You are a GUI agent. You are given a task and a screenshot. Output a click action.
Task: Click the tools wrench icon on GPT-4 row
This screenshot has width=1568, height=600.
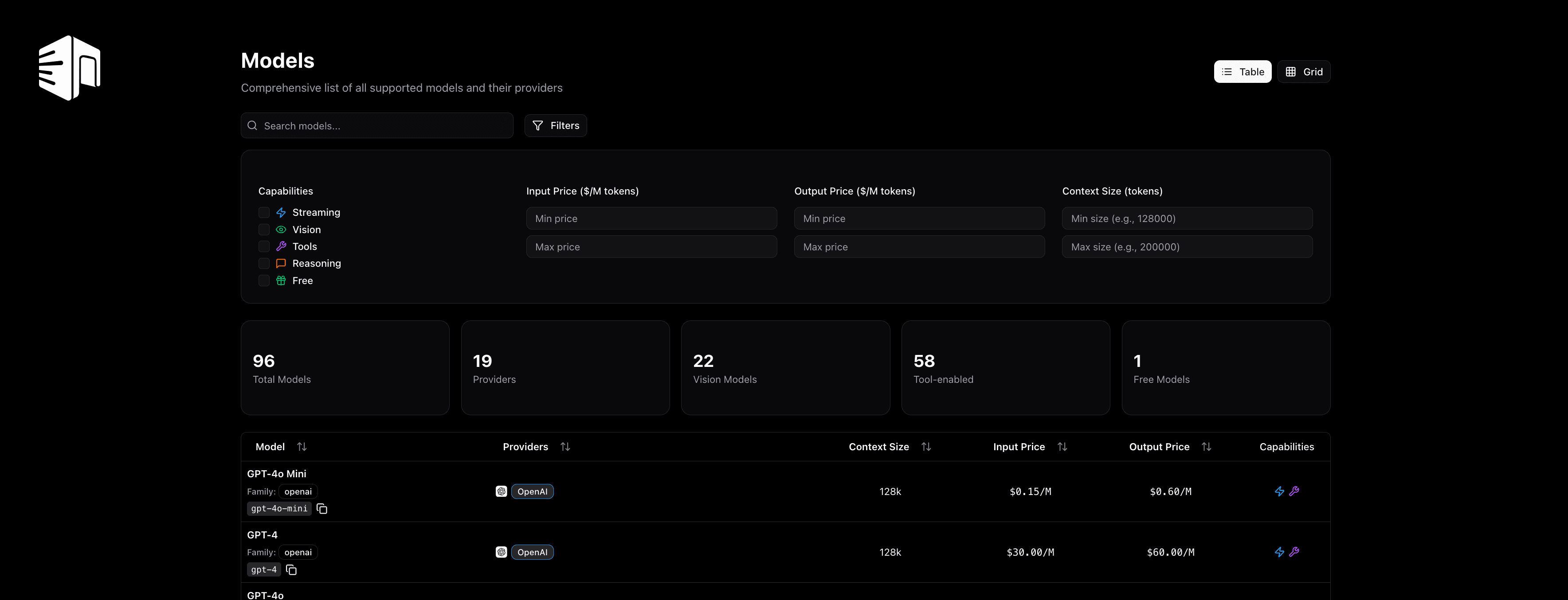pyautogui.click(x=1295, y=552)
